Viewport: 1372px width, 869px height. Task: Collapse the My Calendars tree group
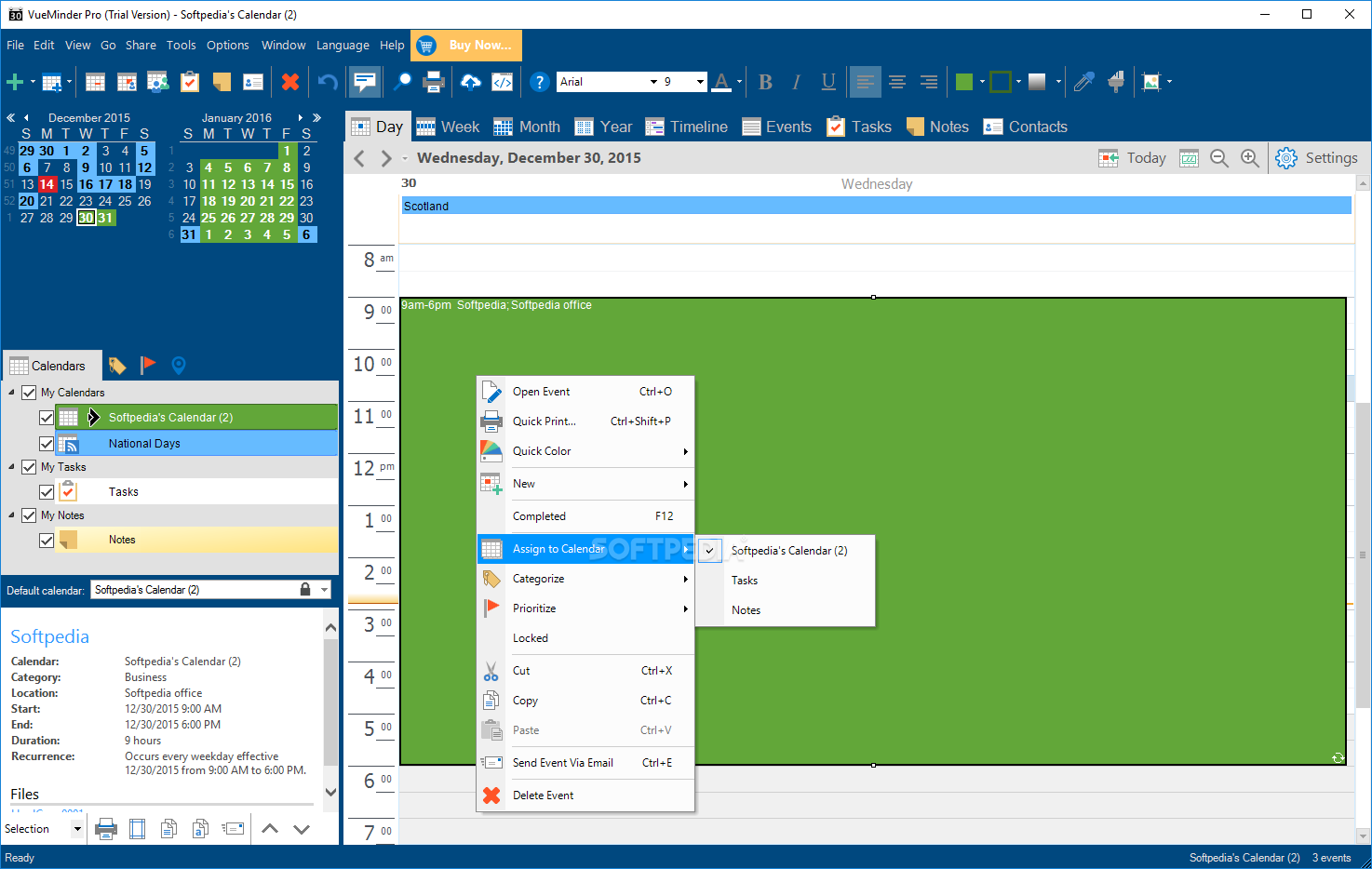(x=12, y=393)
